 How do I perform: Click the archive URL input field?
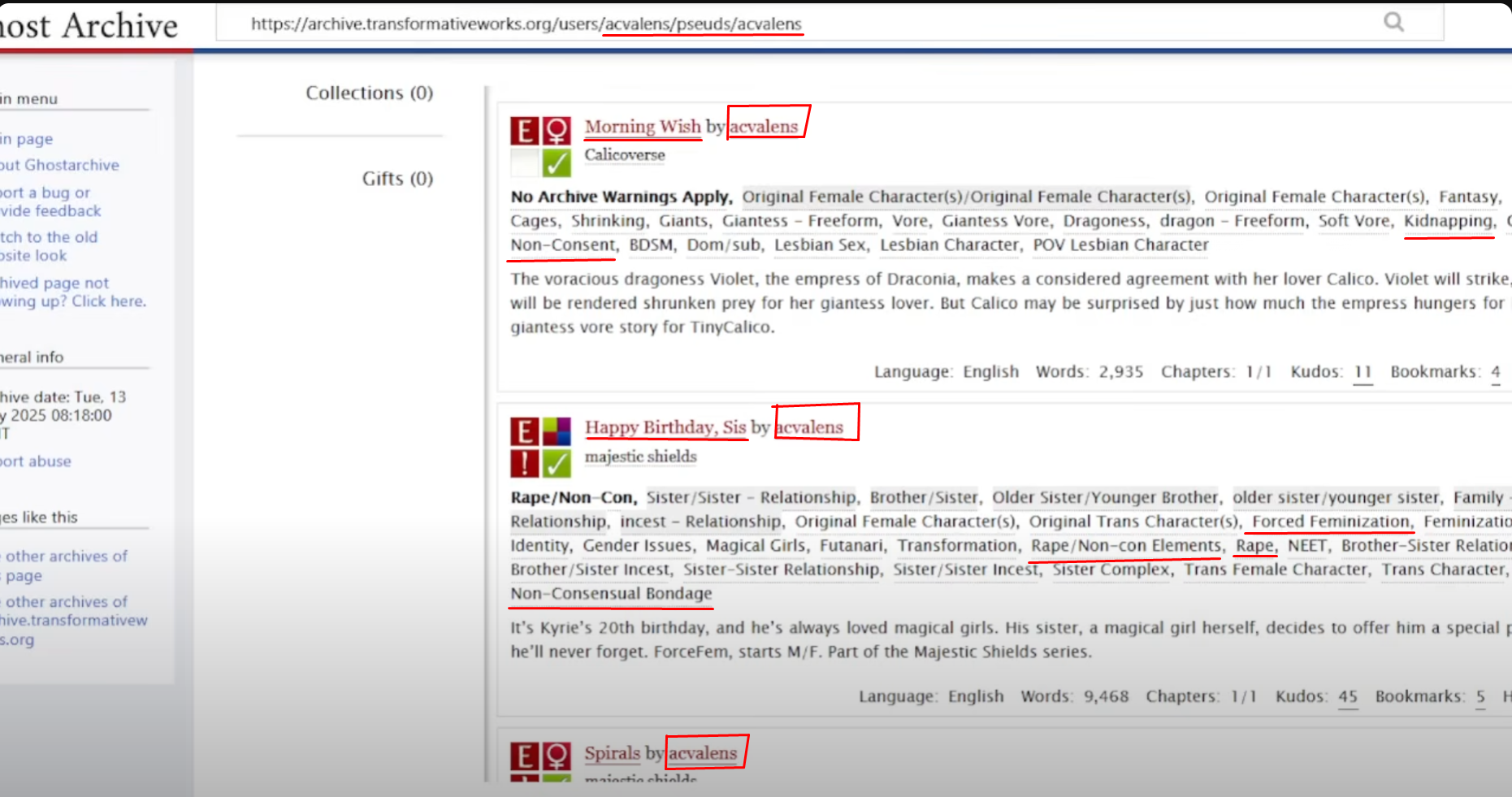(830, 23)
